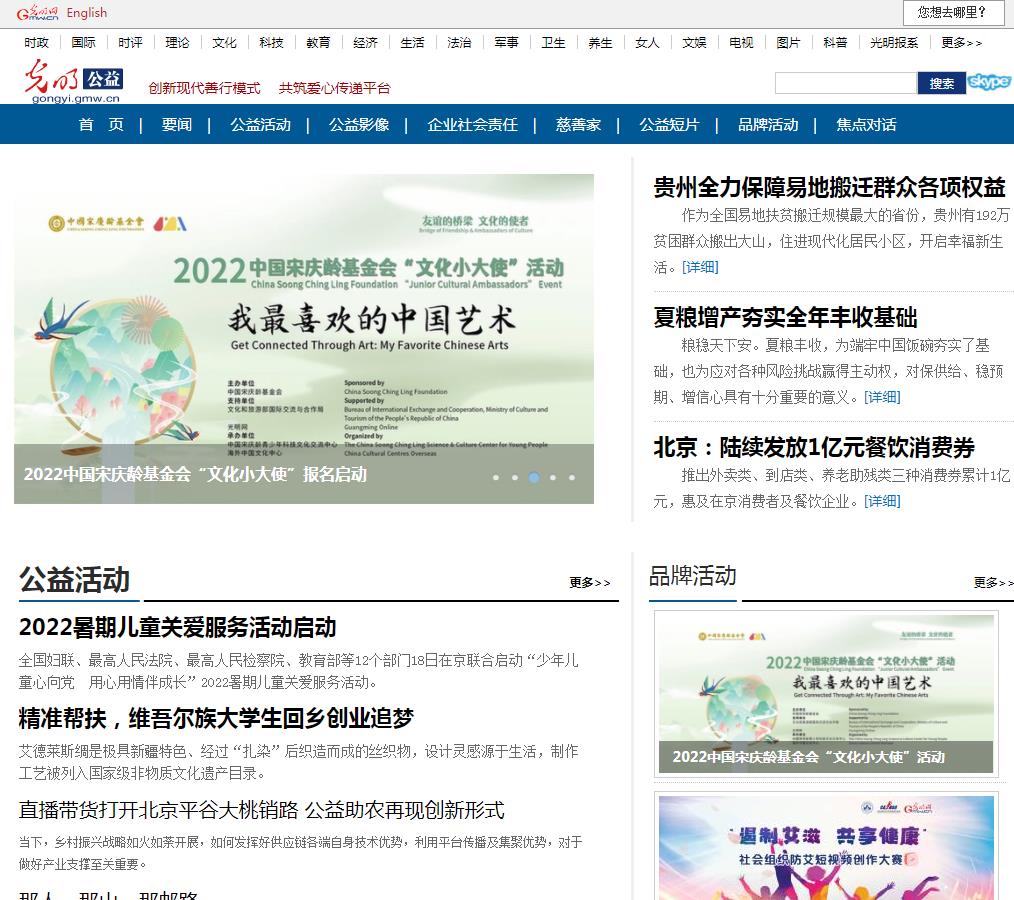
Task: Click the 公益活动 section heading
Action: coord(74,579)
